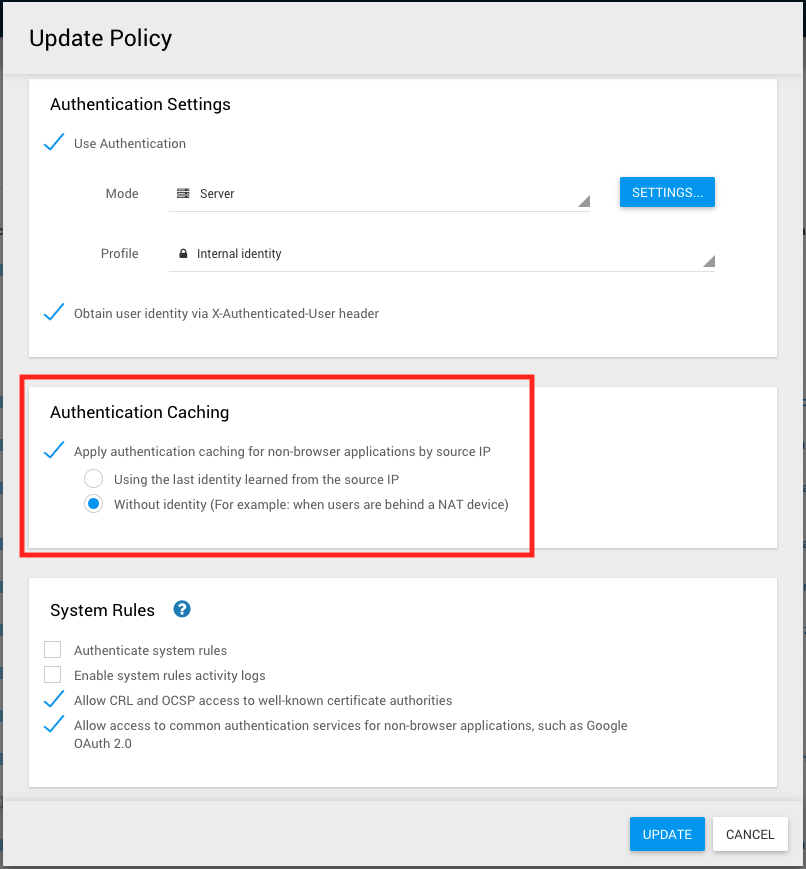
Task: Uncheck the Use Authentication checkmark
Action: (55, 143)
